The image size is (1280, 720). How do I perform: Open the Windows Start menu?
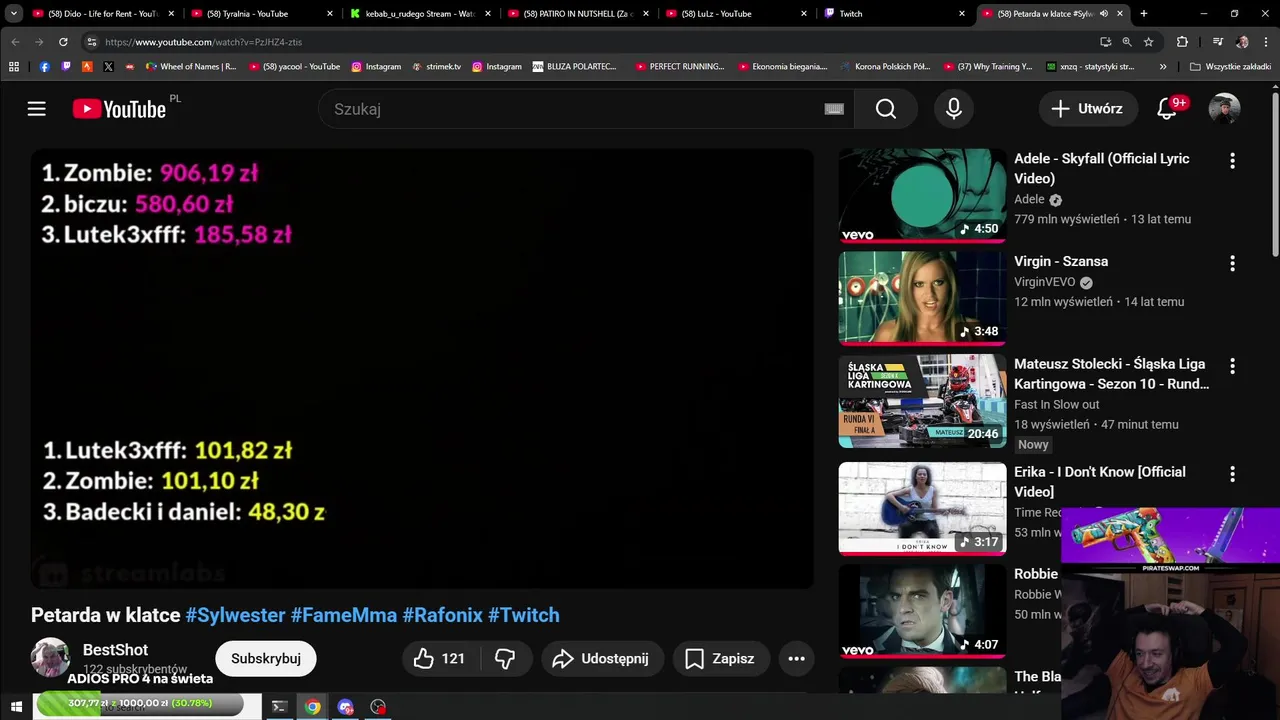(16, 707)
